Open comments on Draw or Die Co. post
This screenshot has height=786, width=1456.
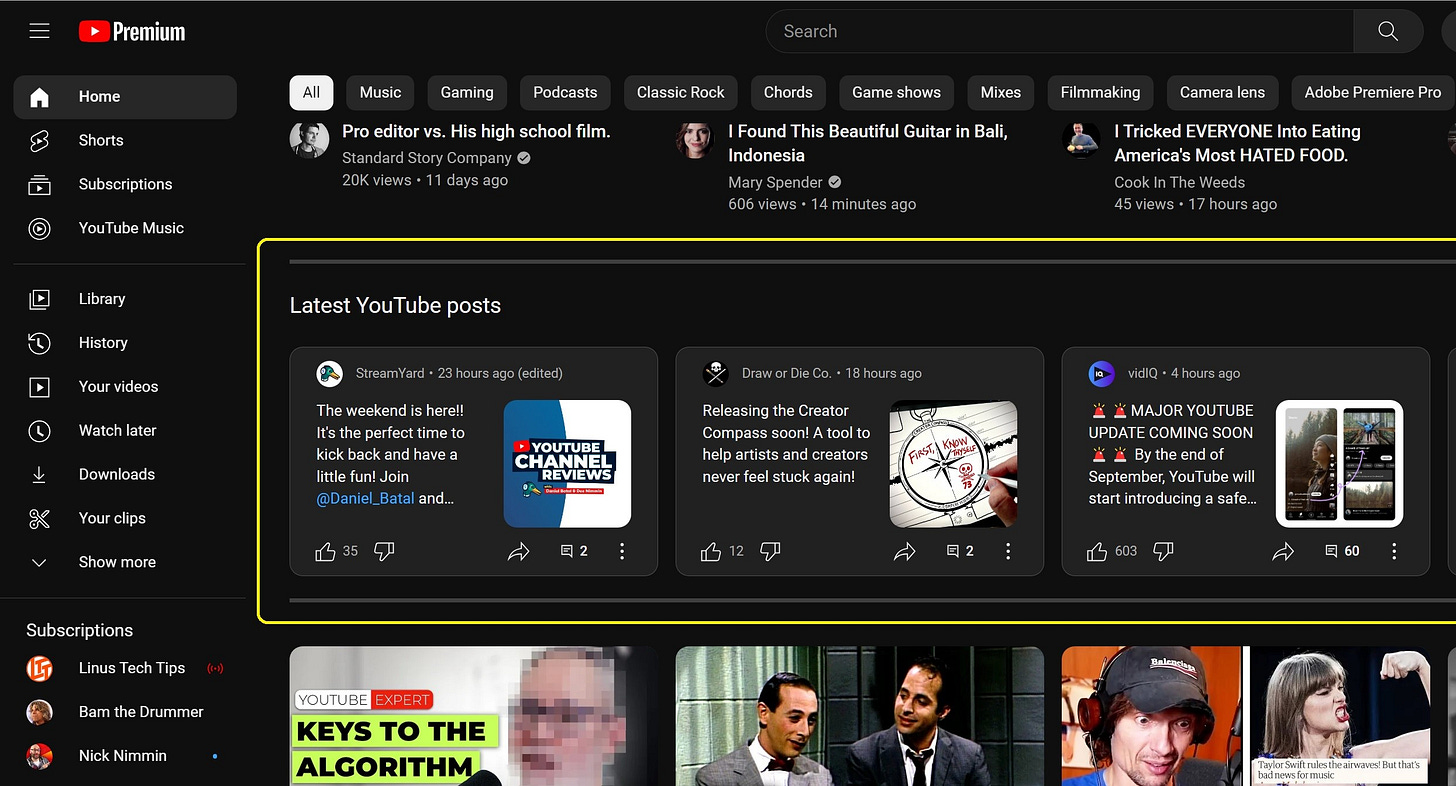pos(960,551)
